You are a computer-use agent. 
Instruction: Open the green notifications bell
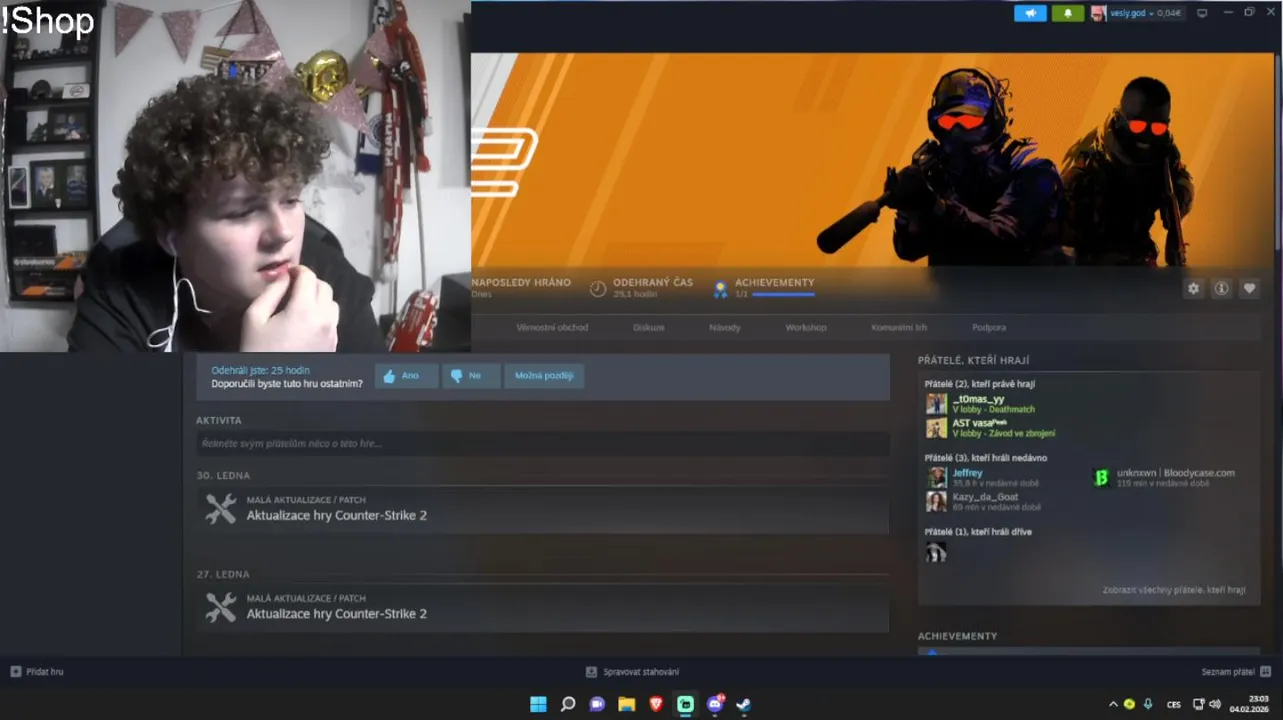[x=1068, y=13]
